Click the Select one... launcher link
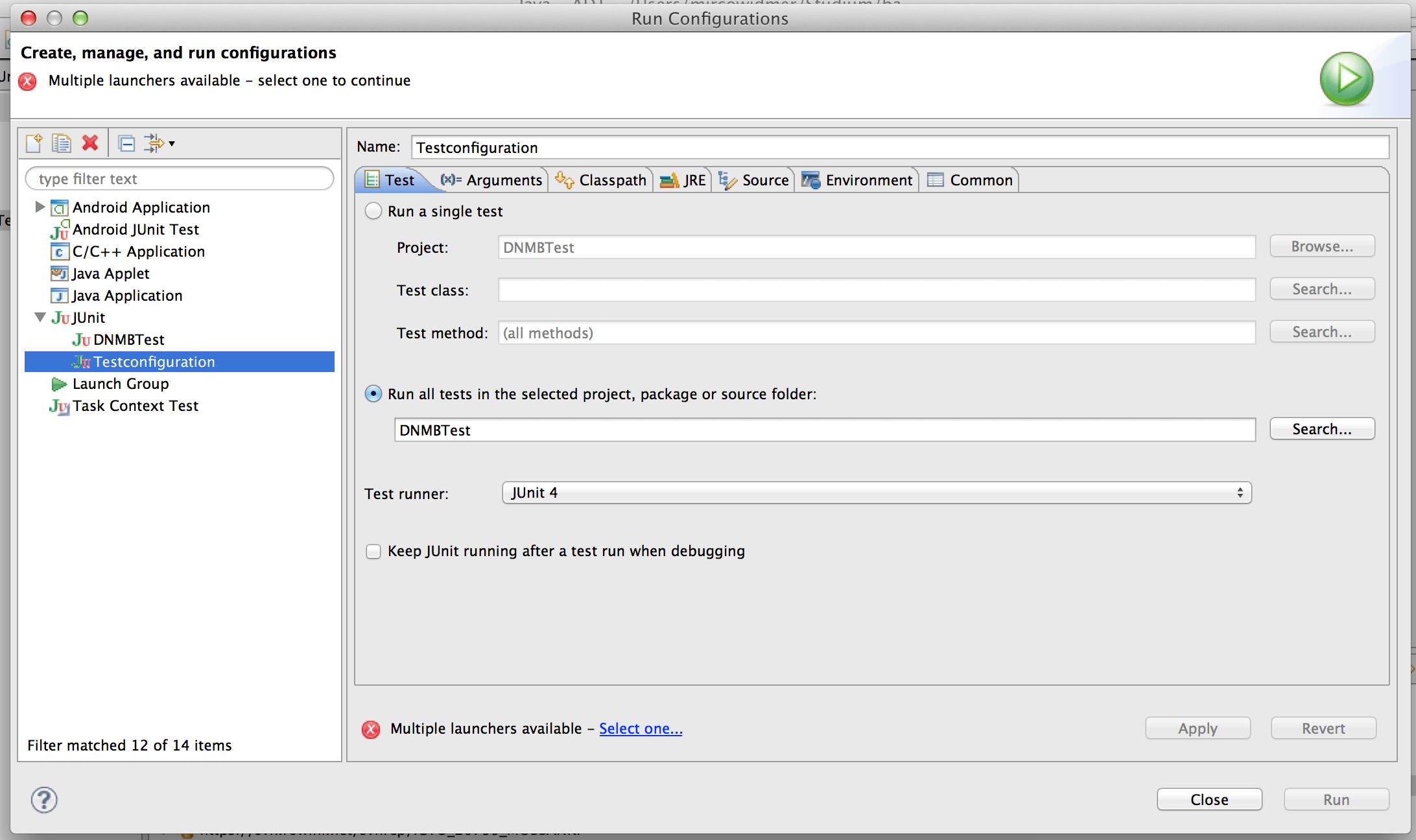Screen dimensions: 1416x840 point(641,729)
